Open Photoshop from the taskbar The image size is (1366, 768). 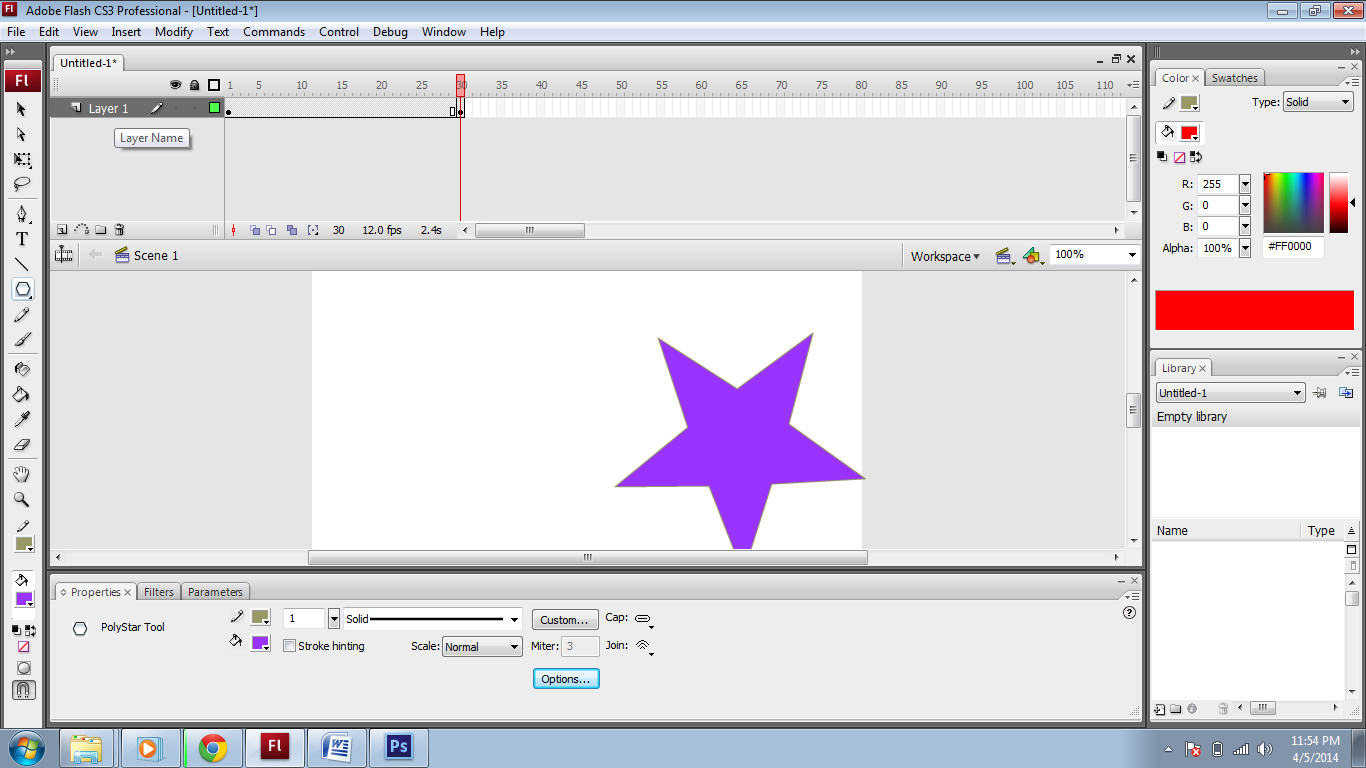coord(398,747)
